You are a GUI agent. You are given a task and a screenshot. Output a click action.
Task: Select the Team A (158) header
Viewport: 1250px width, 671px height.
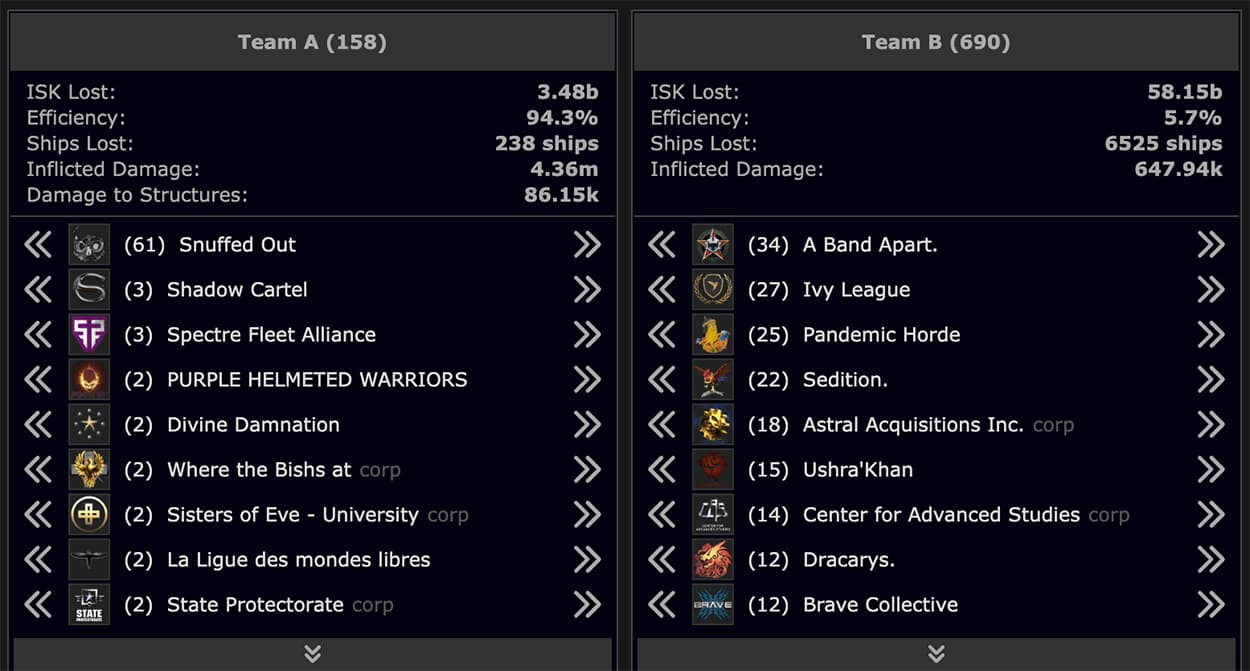(x=313, y=42)
